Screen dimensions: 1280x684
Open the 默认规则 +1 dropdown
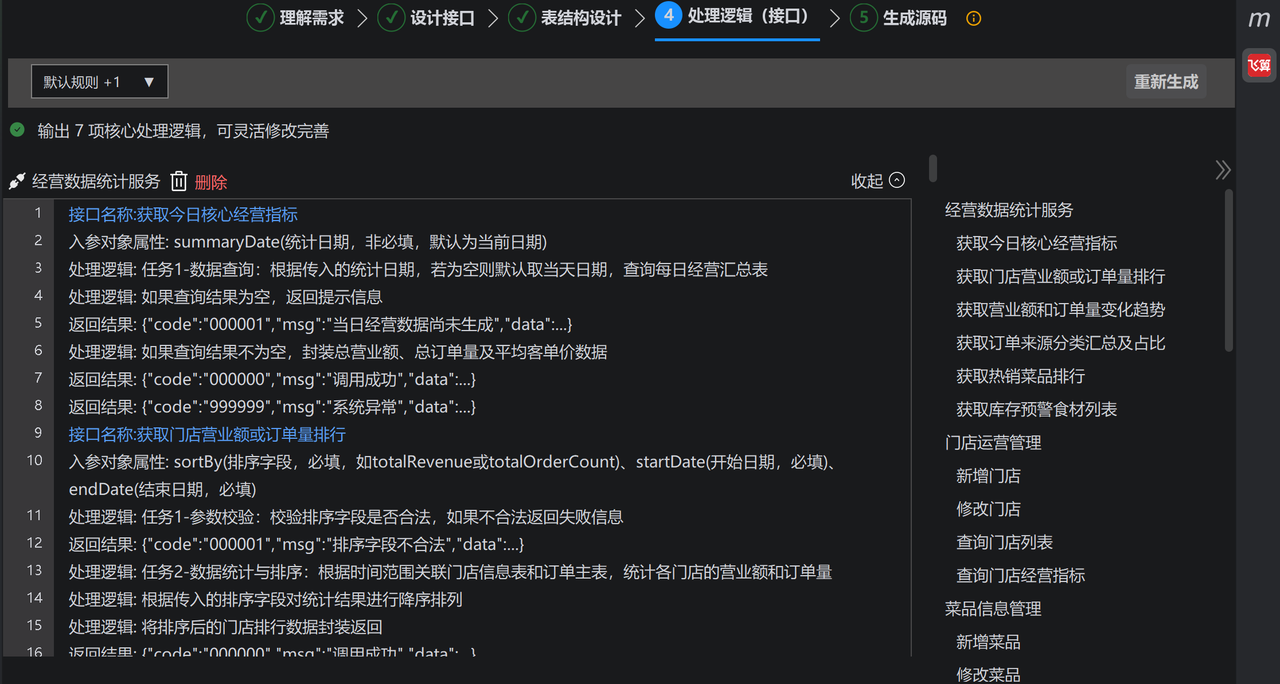pos(99,82)
